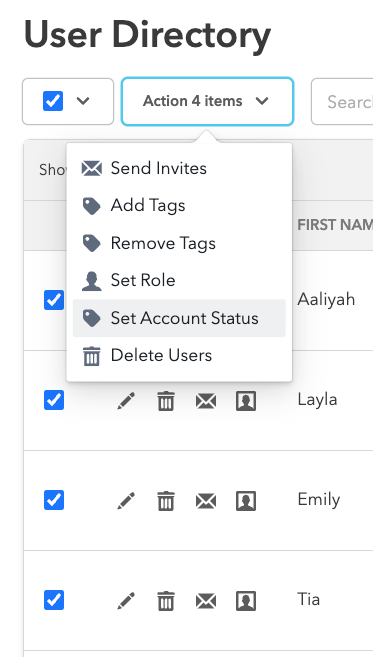This screenshot has height=657, width=373.
Task: Choose Set Role from action menu
Action: (x=179, y=281)
